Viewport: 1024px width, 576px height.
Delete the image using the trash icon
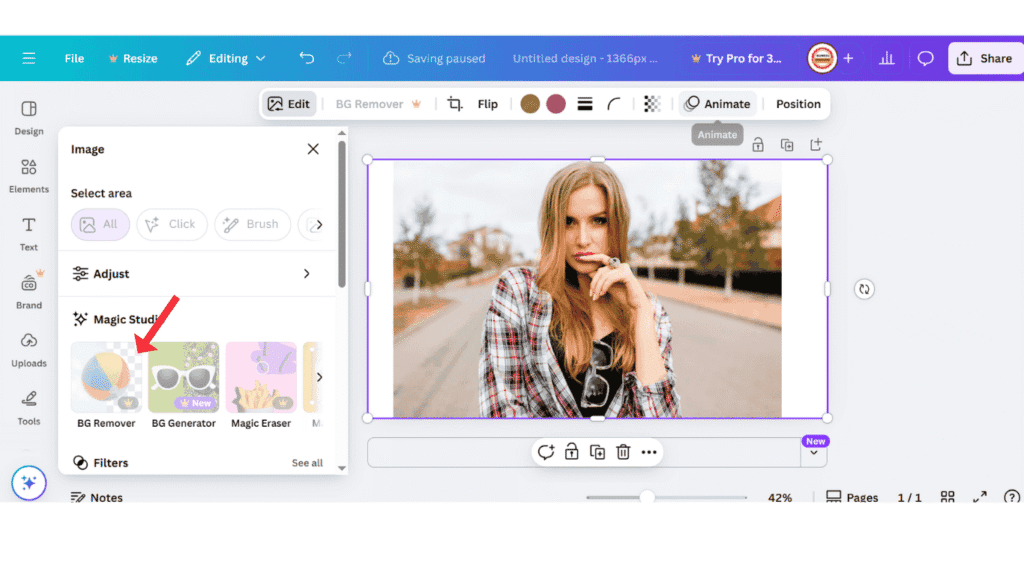[622, 452]
